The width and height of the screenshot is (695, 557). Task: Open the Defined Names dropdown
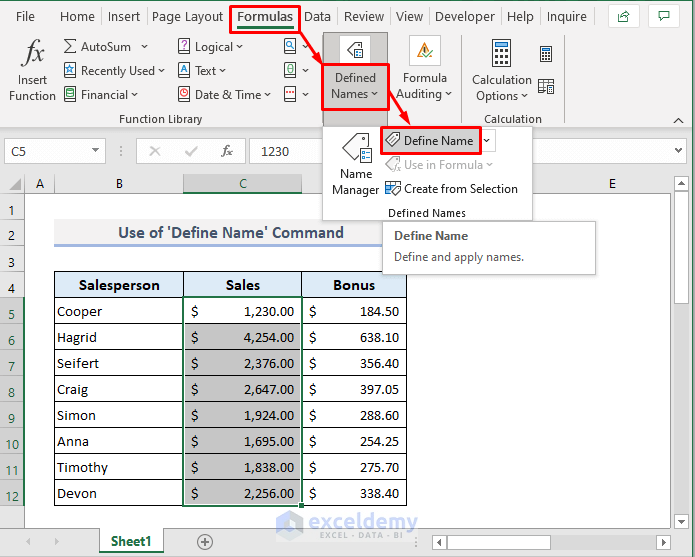pos(355,86)
